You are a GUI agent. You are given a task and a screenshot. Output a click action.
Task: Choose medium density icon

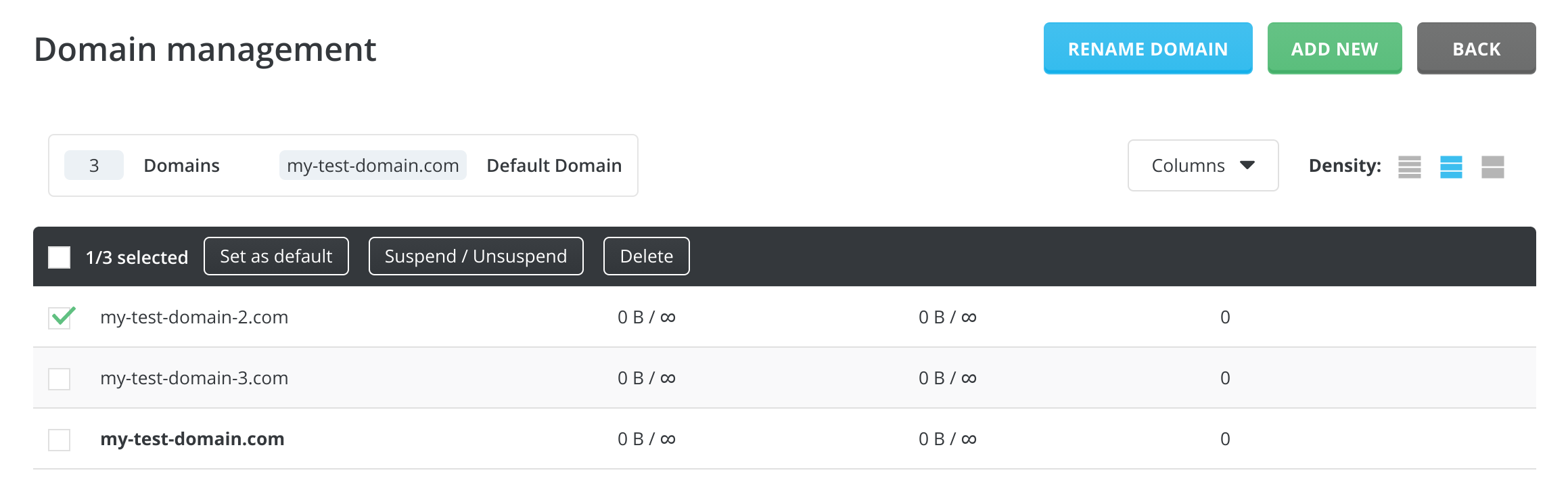(1451, 166)
